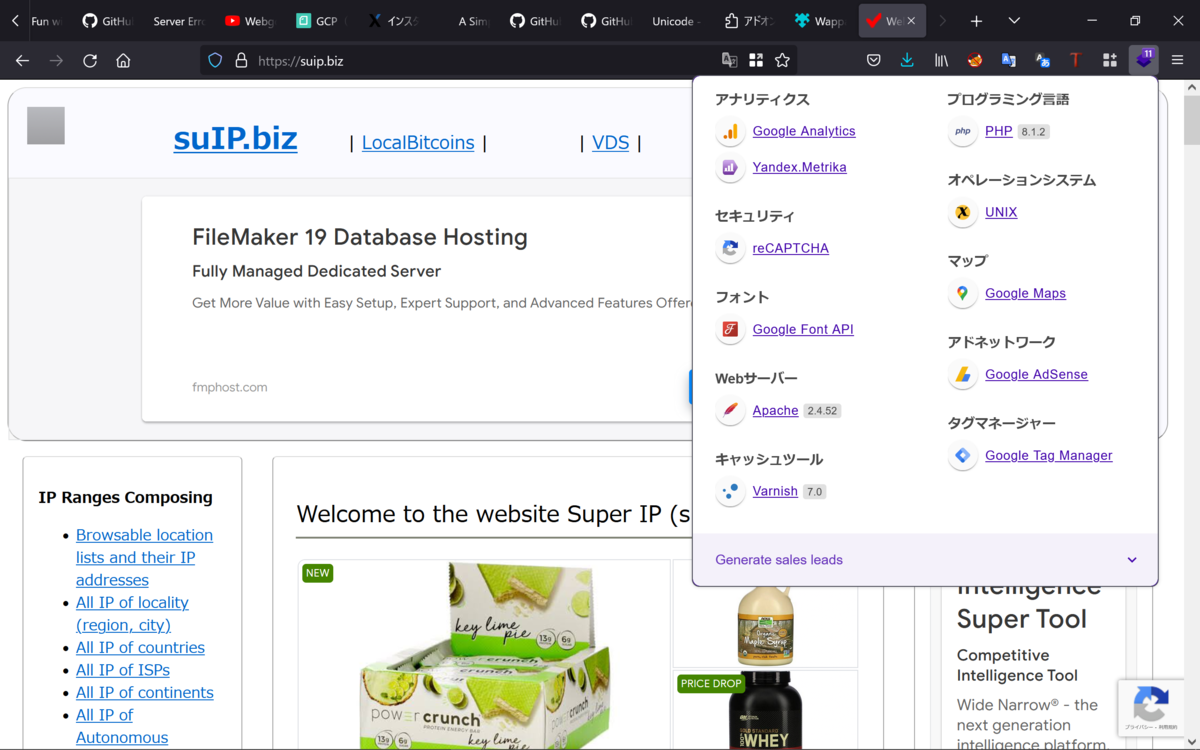Open Google AdSense link
This screenshot has height=750, width=1200.
[x=1036, y=374]
